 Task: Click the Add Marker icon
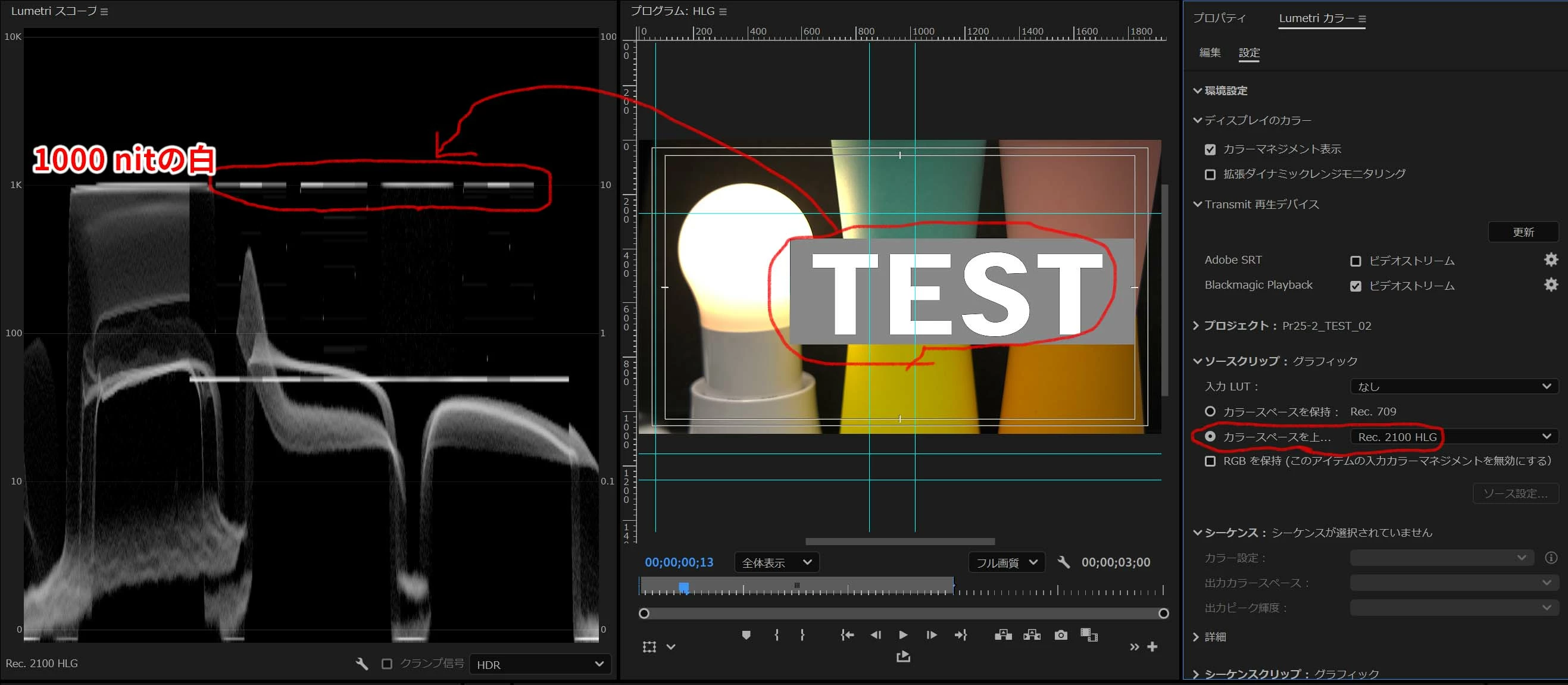tap(746, 635)
